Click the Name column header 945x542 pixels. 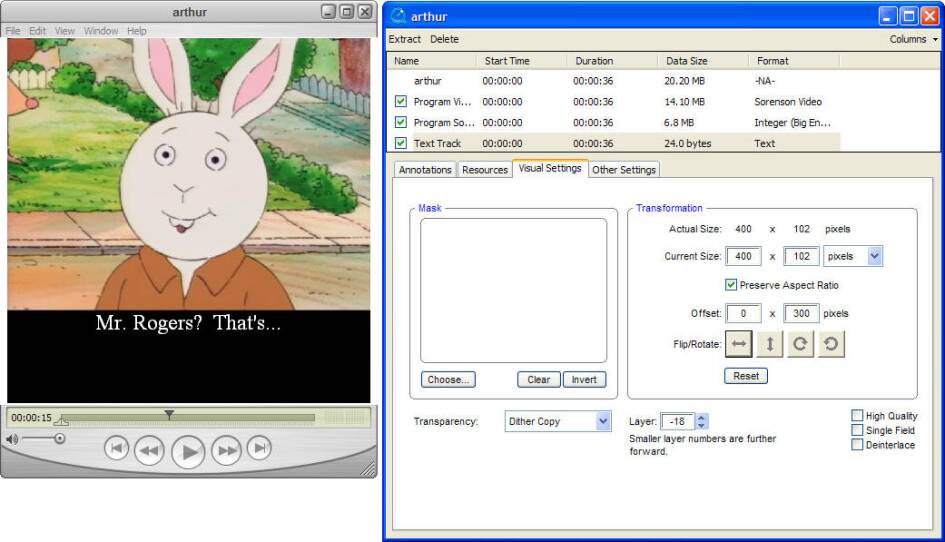(x=432, y=61)
